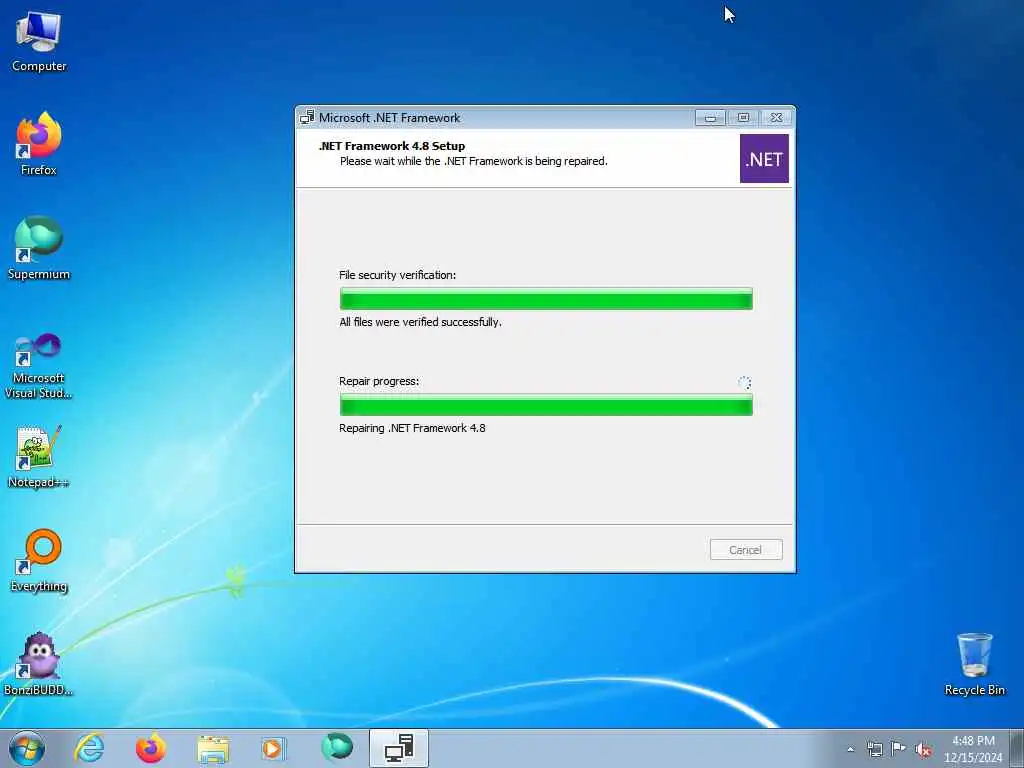1024x768 pixels.
Task: Minimize the Microsoft .NET Framework window
Action: pos(711,118)
